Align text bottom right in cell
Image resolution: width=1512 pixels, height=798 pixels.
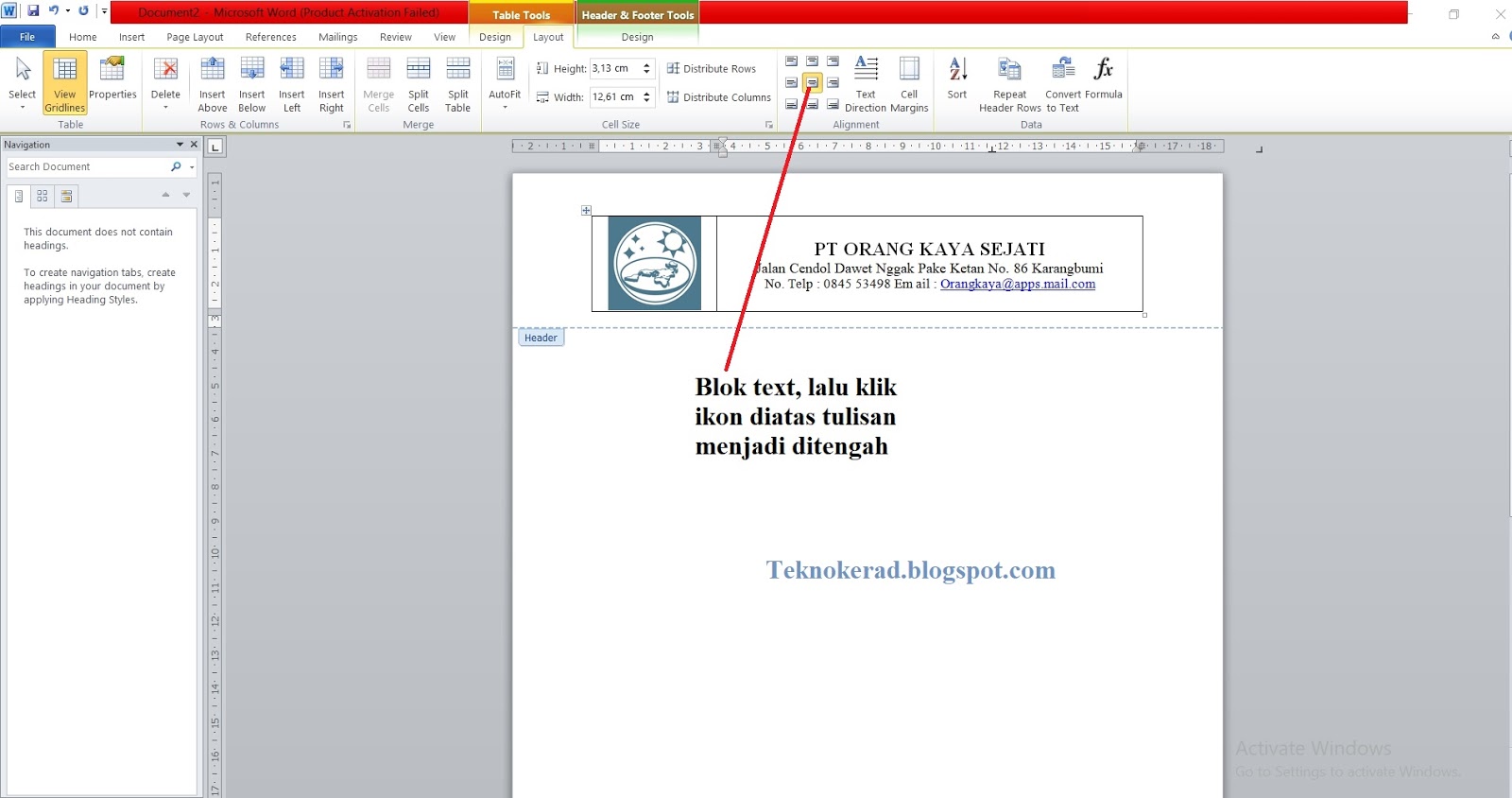pyautogui.click(x=833, y=104)
